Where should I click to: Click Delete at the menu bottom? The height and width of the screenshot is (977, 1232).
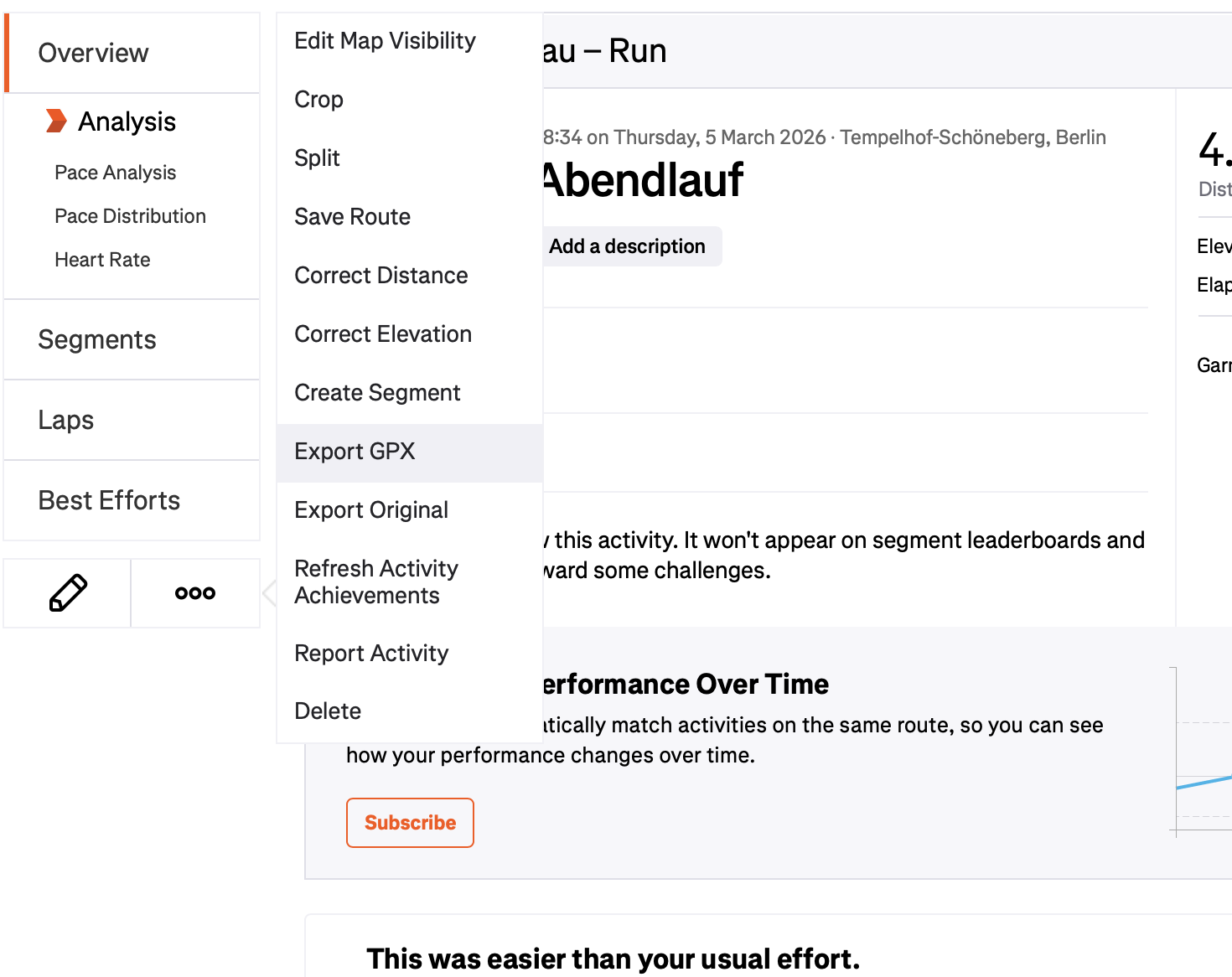tap(328, 711)
